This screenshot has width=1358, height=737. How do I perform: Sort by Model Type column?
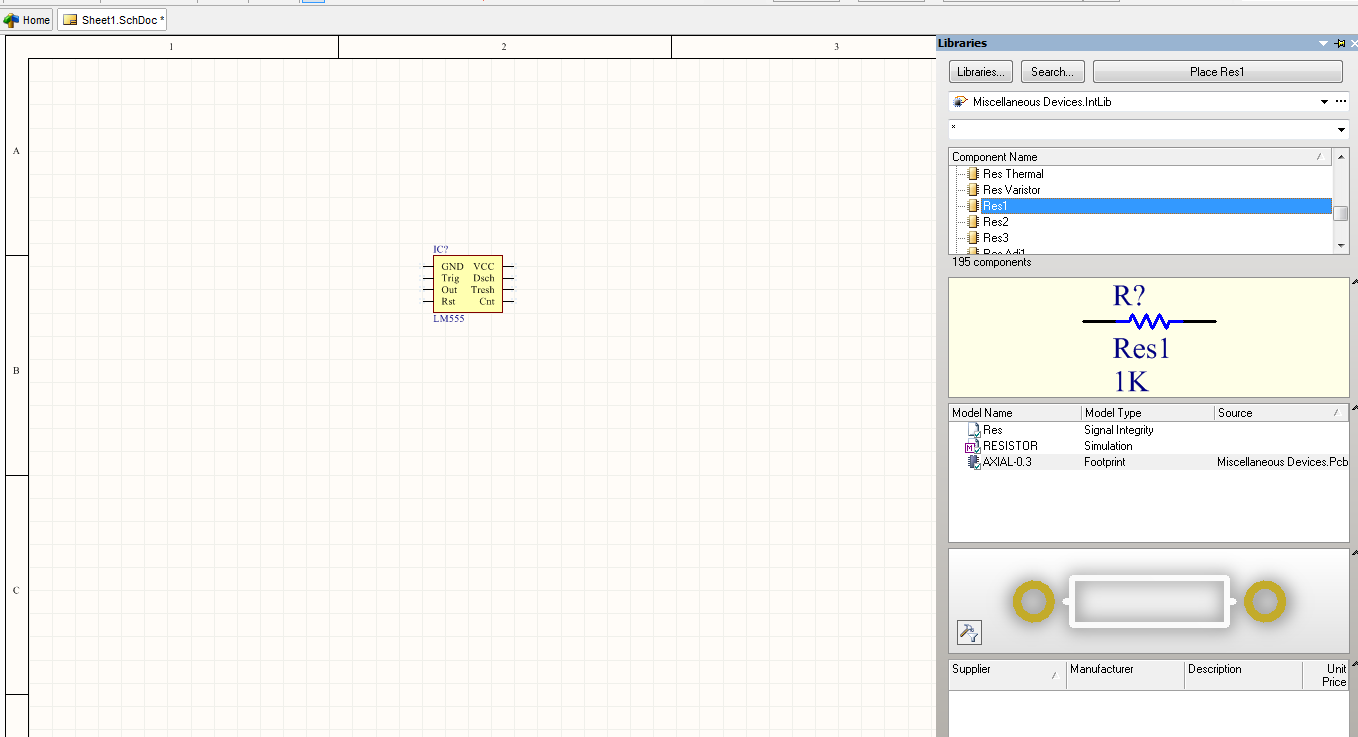1148,413
